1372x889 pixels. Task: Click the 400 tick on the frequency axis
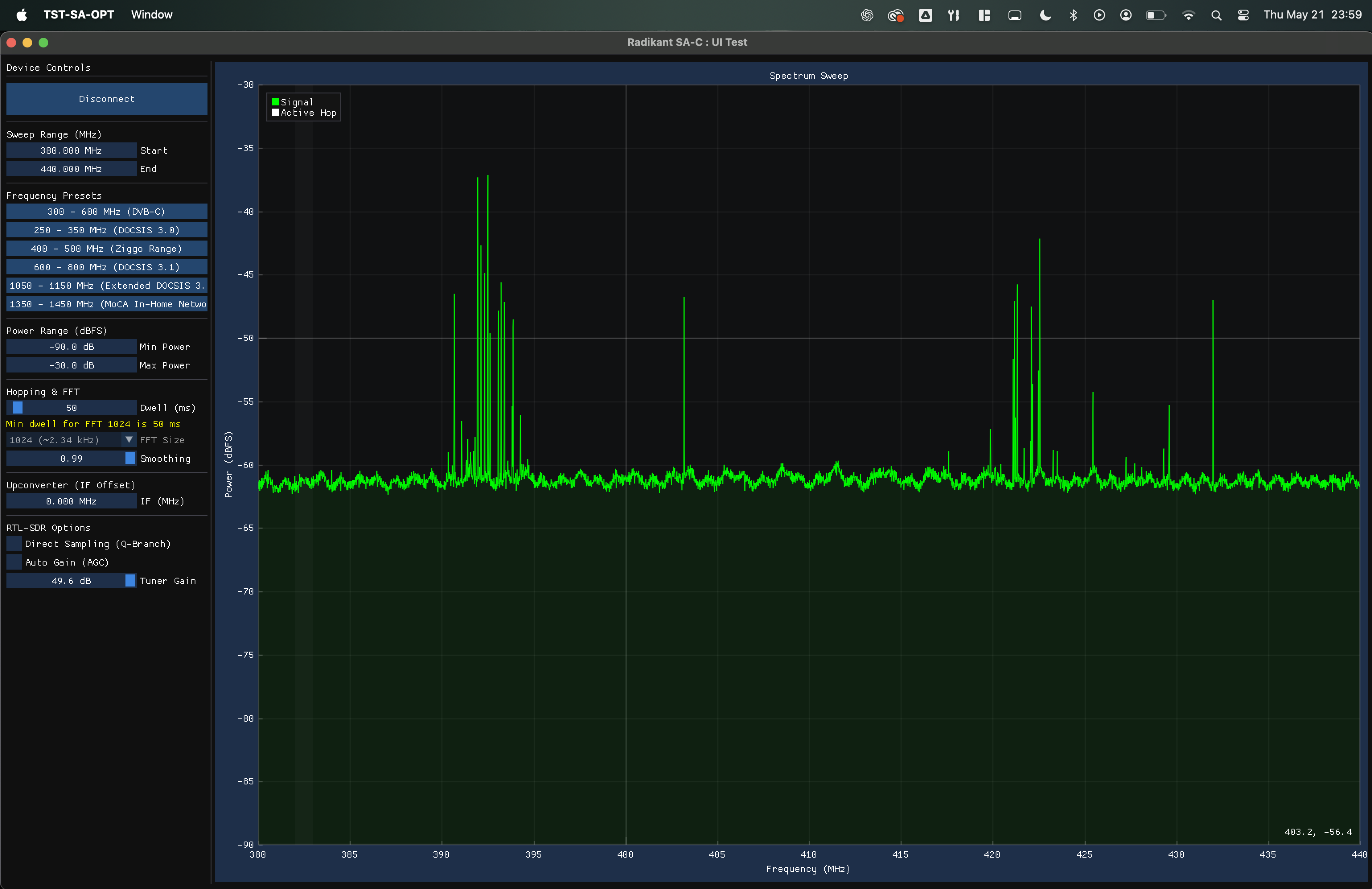(625, 854)
